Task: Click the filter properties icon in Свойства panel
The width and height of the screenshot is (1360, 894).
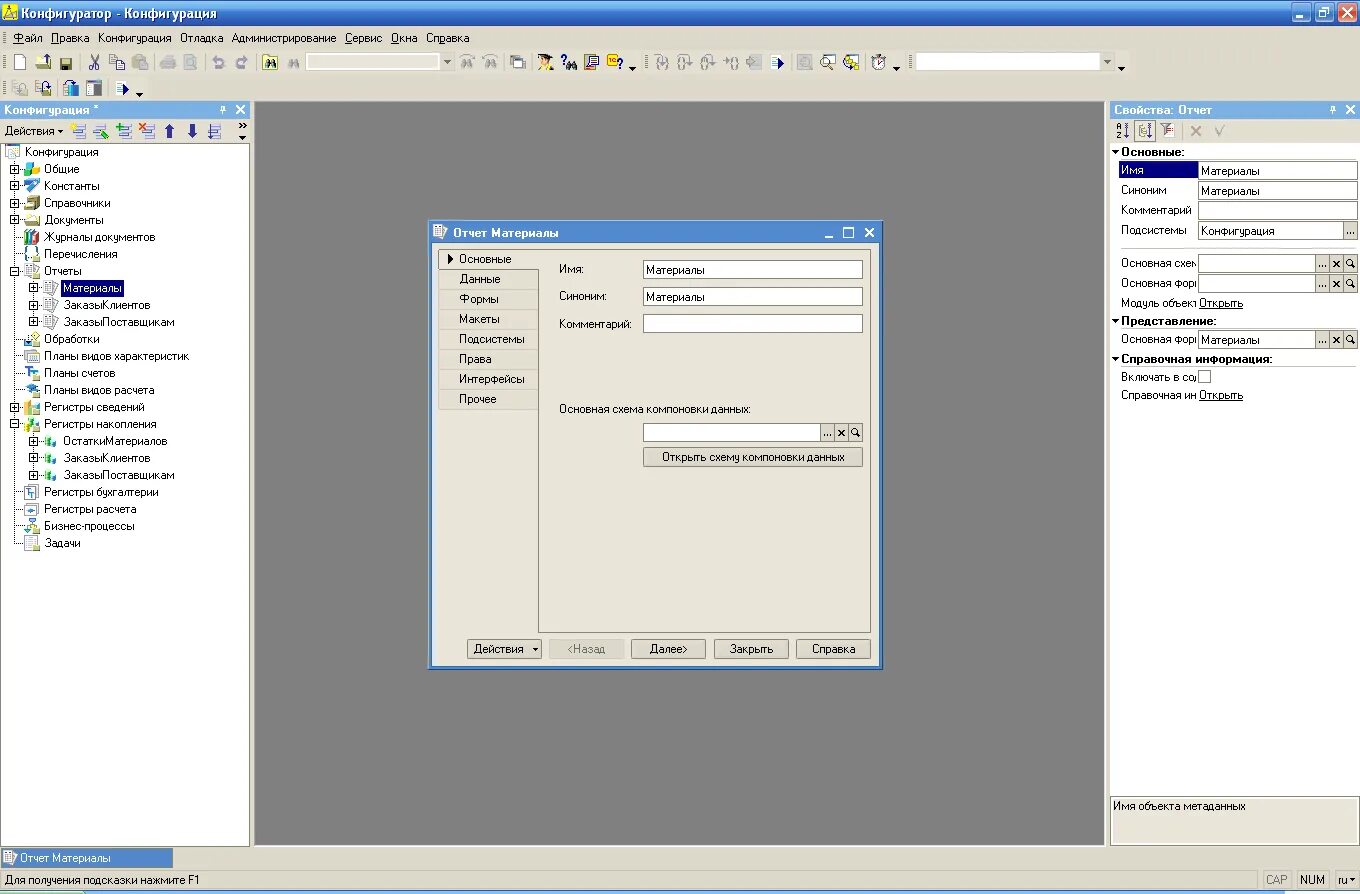Action: [1167, 131]
